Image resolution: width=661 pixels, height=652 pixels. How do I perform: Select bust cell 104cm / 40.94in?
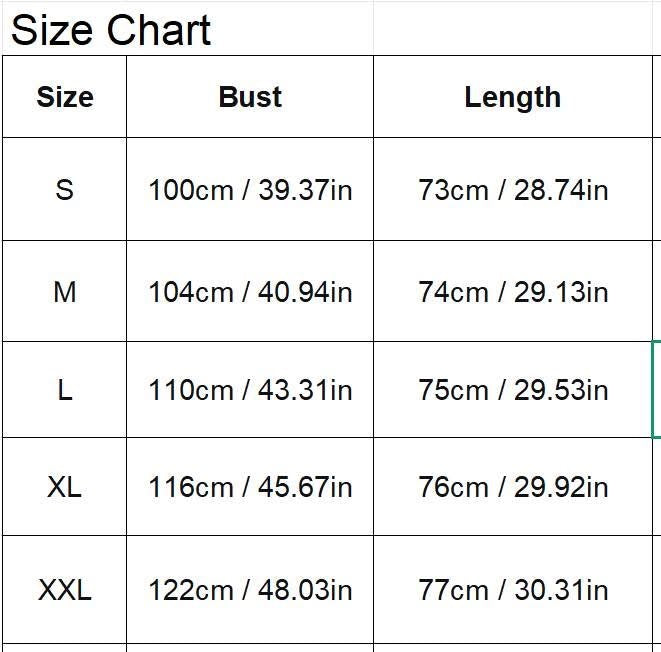pyautogui.click(x=250, y=291)
